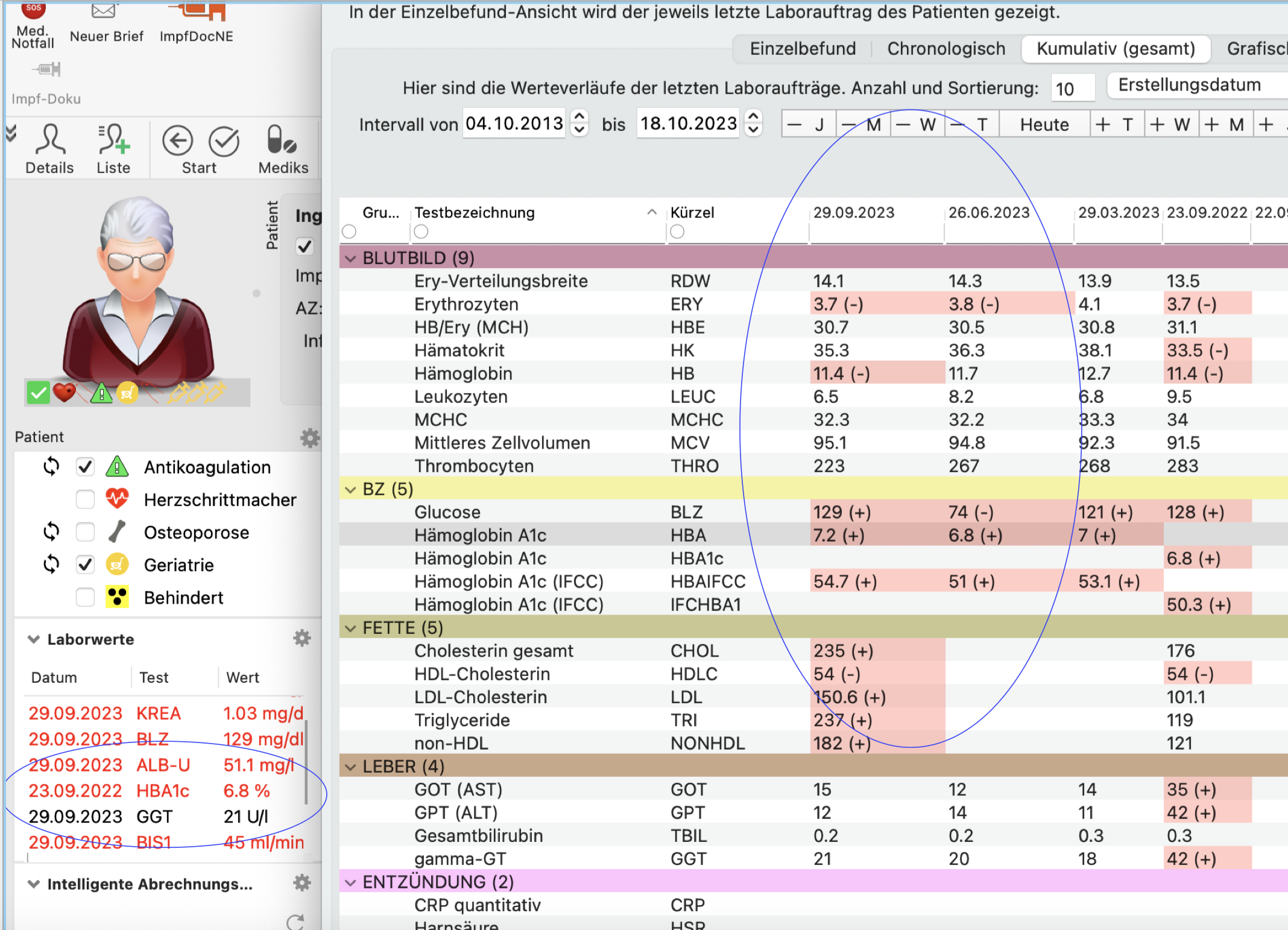Collapse the LEBER (4) group
The image size is (1288, 930).
click(350, 767)
